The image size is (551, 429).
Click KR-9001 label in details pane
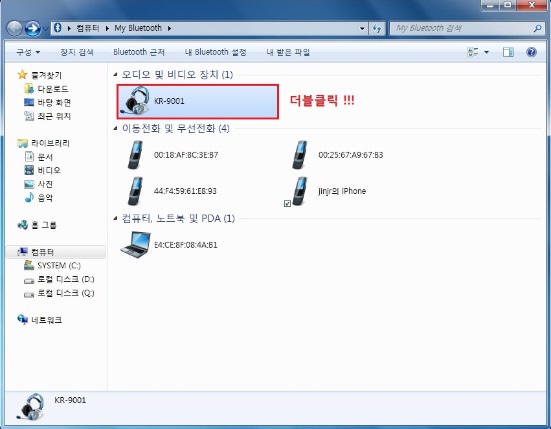click(70, 400)
